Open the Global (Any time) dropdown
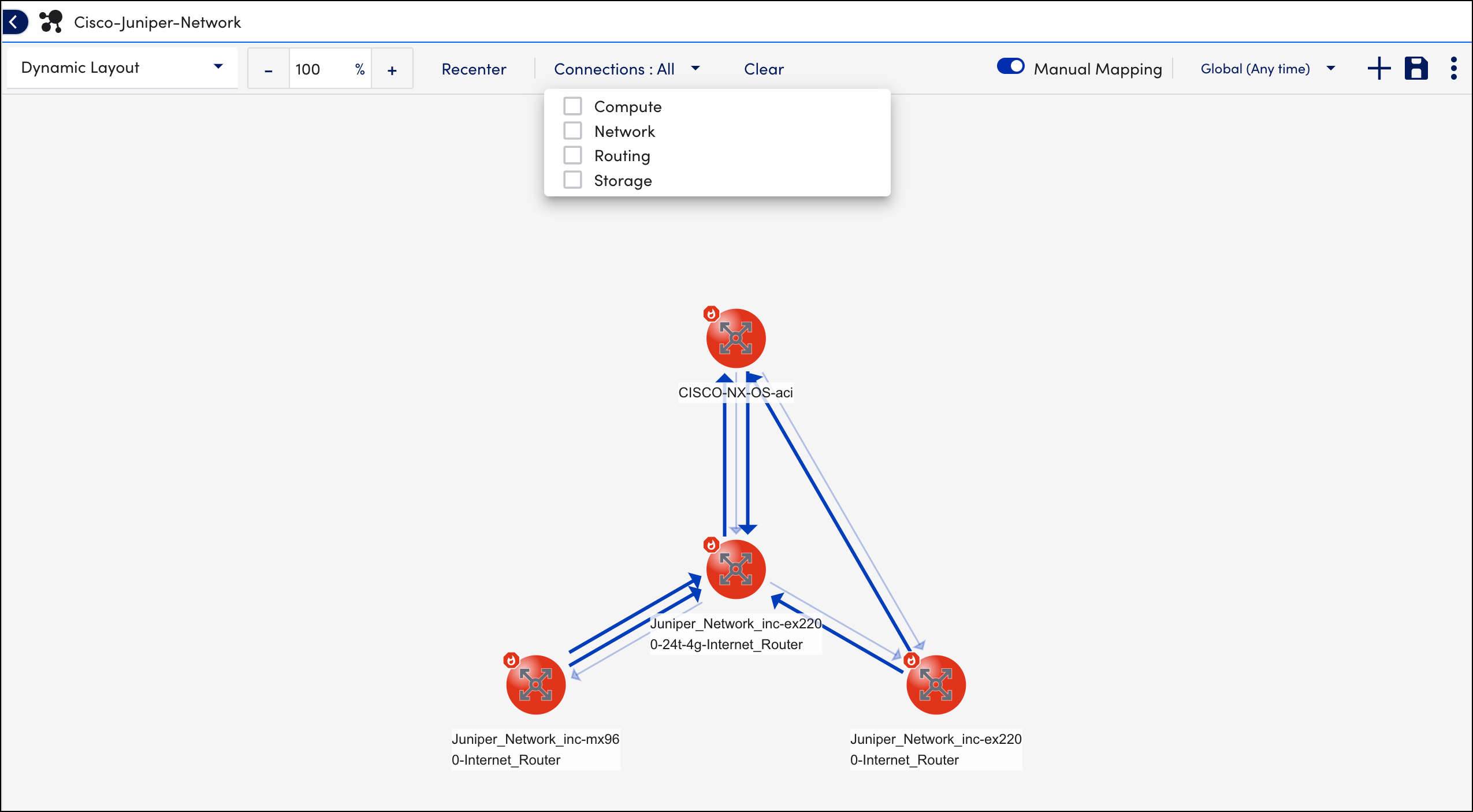Viewport: 1473px width, 812px height. (x=1267, y=69)
